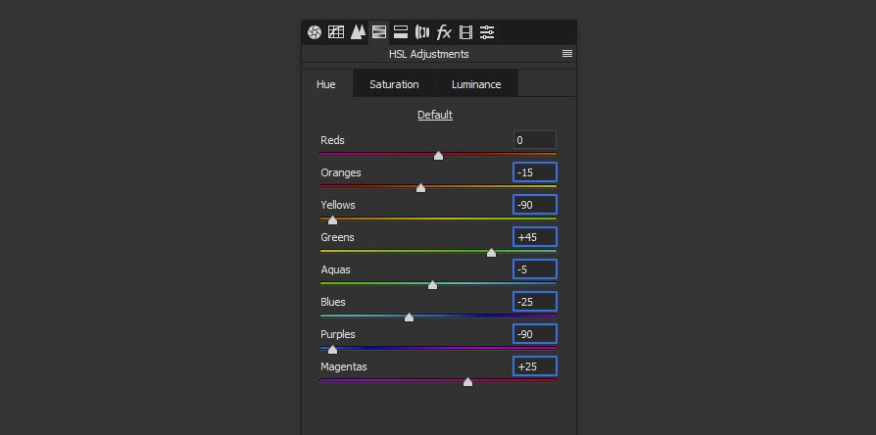Viewport: 876px width, 435px height.
Task: Focus the Blues value field showing -25
Action: (x=535, y=302)
